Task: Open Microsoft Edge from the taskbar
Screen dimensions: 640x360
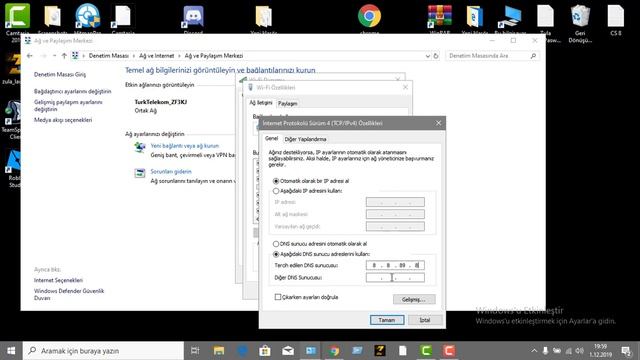Action: (242, 351)
